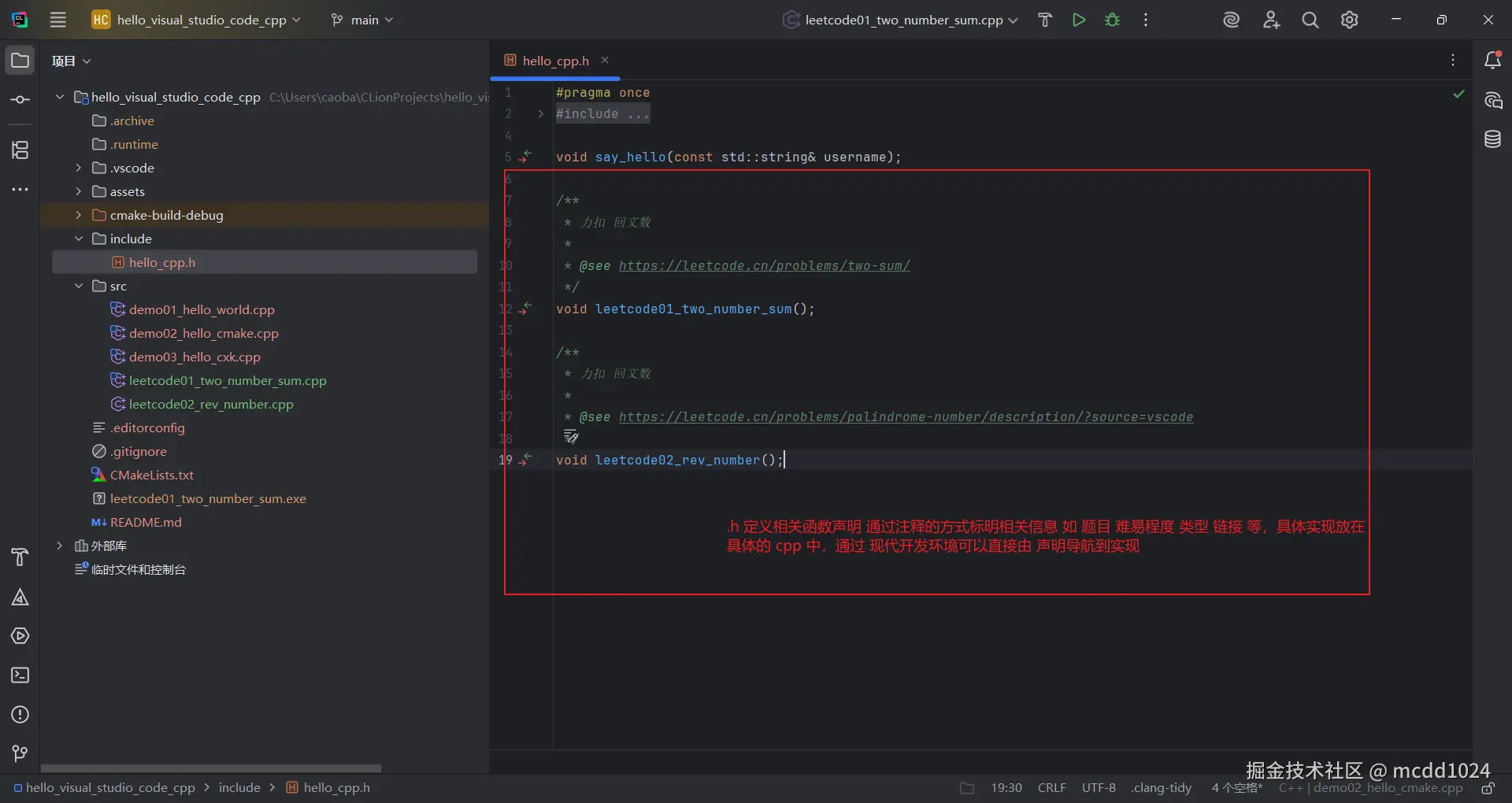Open leetcode02_rev_number.cpp in project tree

210,404
